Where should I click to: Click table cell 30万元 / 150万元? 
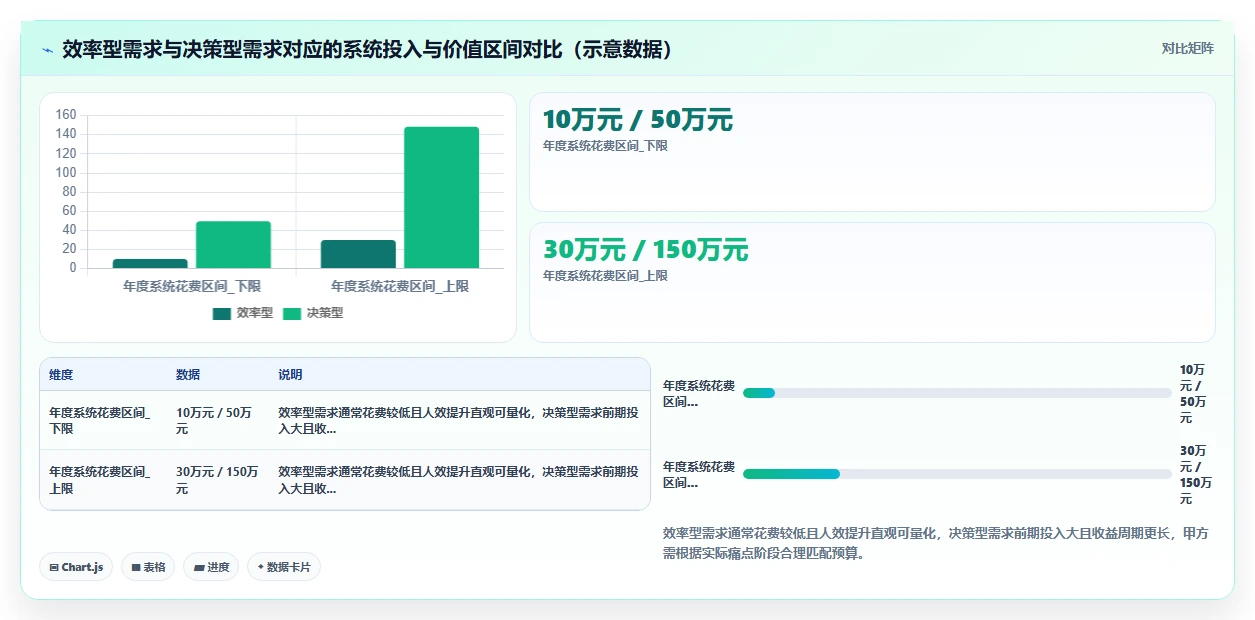point(218,480)
